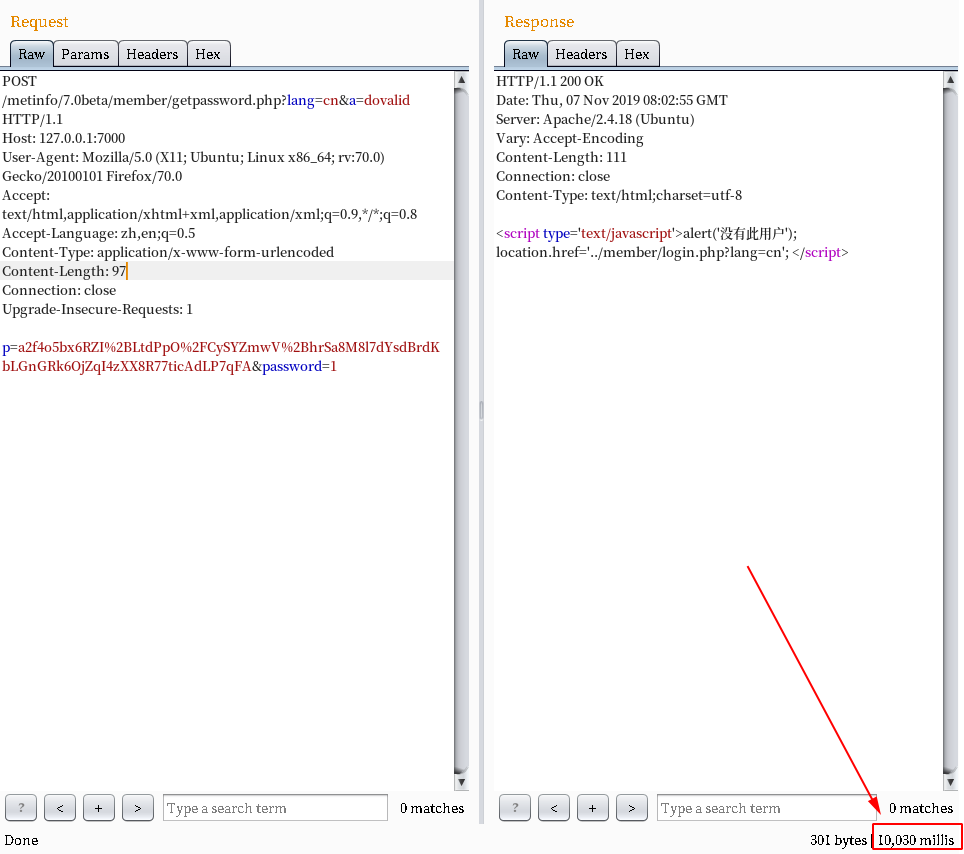
Task: Click the 'Upgrade-Insecure-Requests: 1' line
Action: (x=98, y=309)
